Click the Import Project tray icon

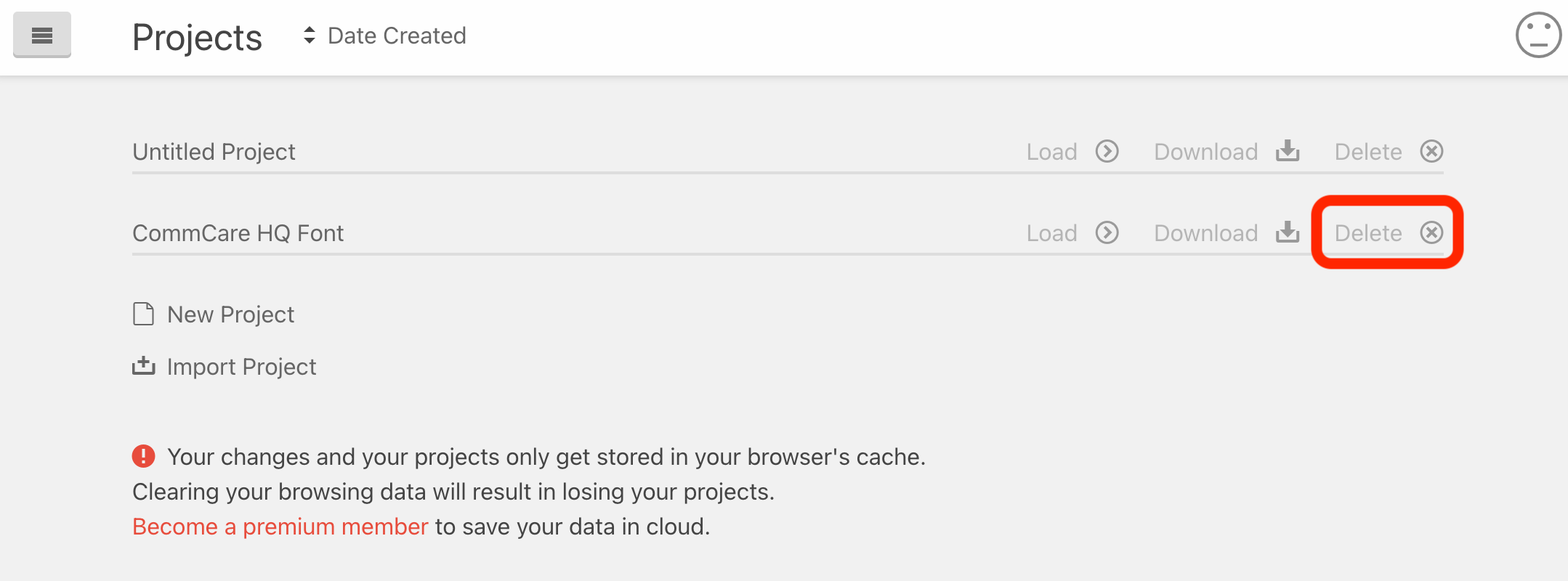[x=143, y=366]
